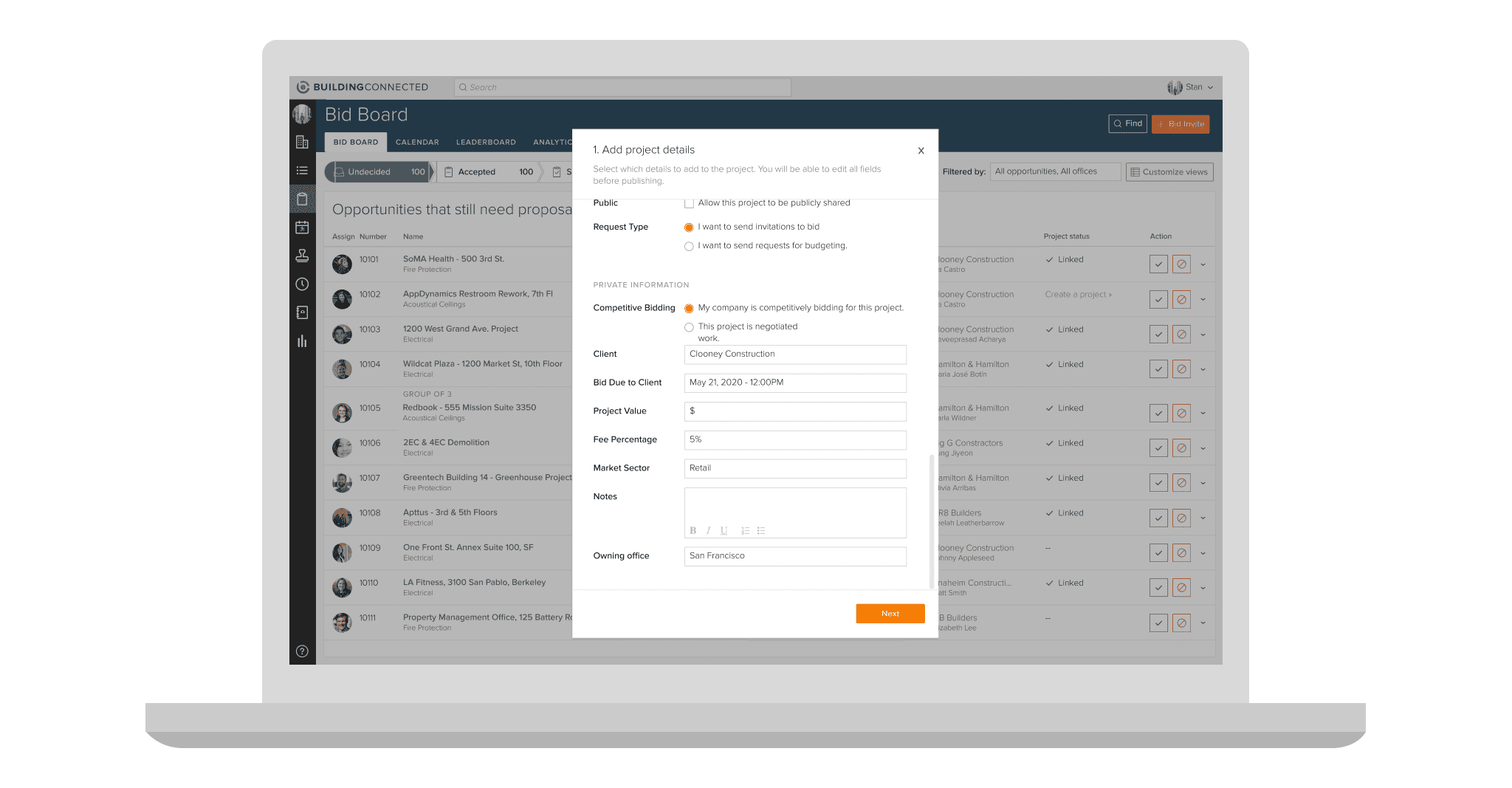1512x788 pixels.
Task: Click profile photo at top of sidebar
Action: click(x=302, y=114)
